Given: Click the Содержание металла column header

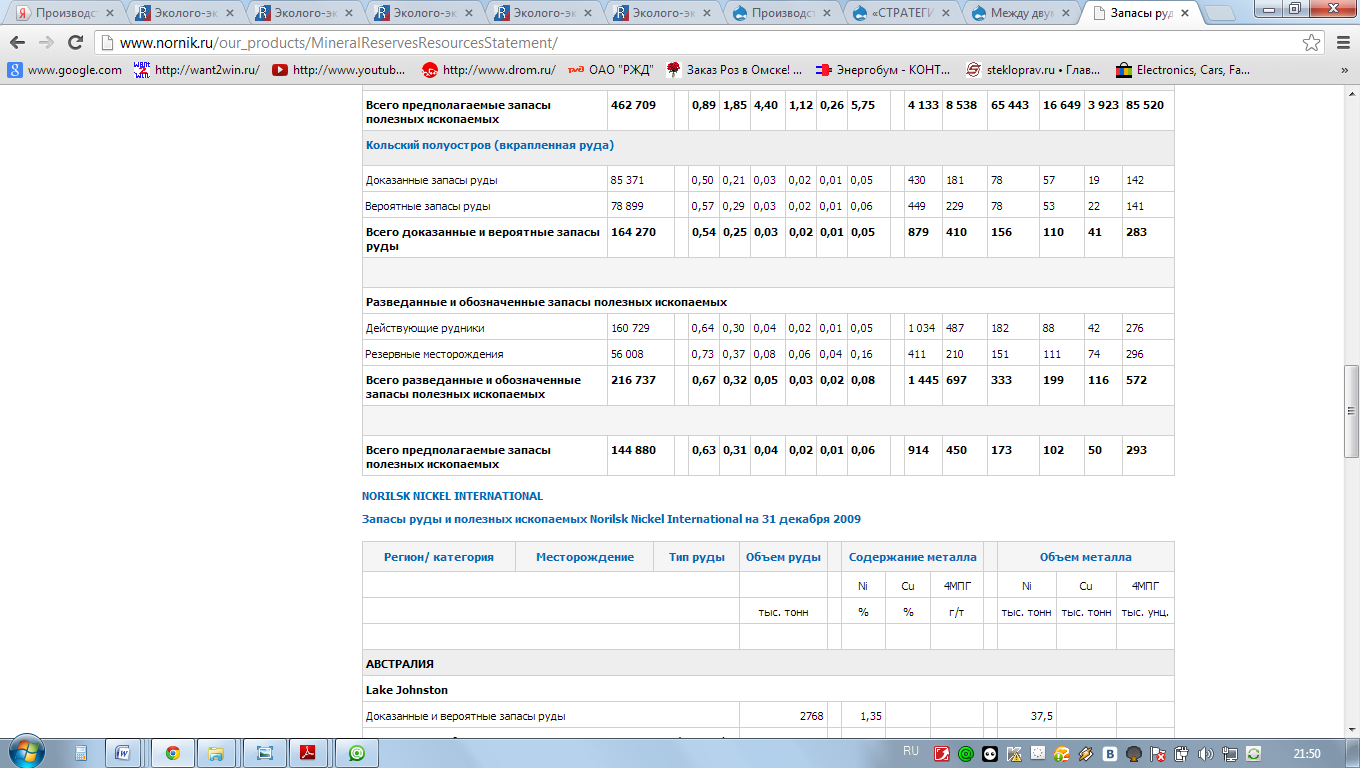Looking at the screenshot, I should pos(913,557).
